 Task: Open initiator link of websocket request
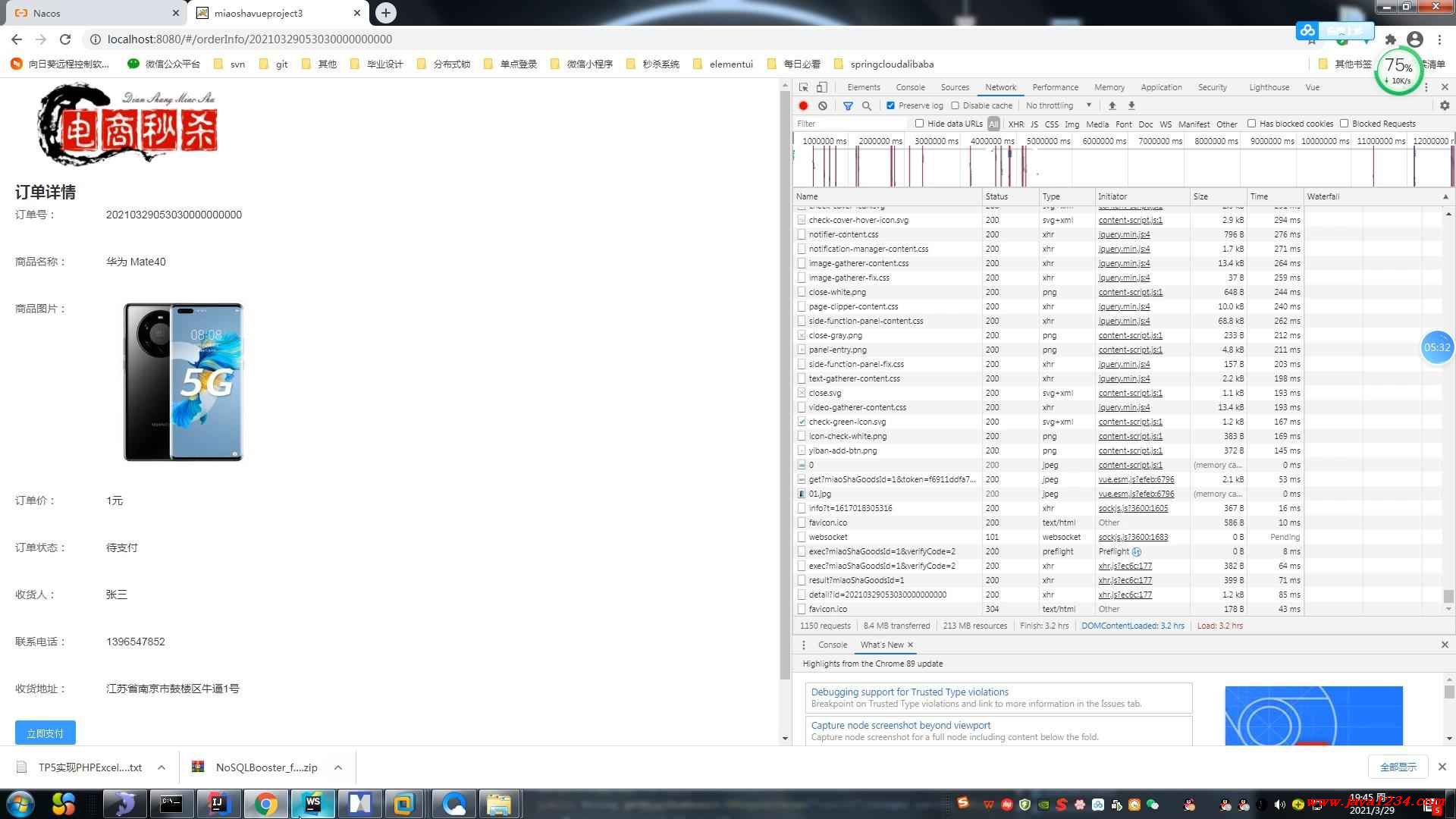point(1133,537)
